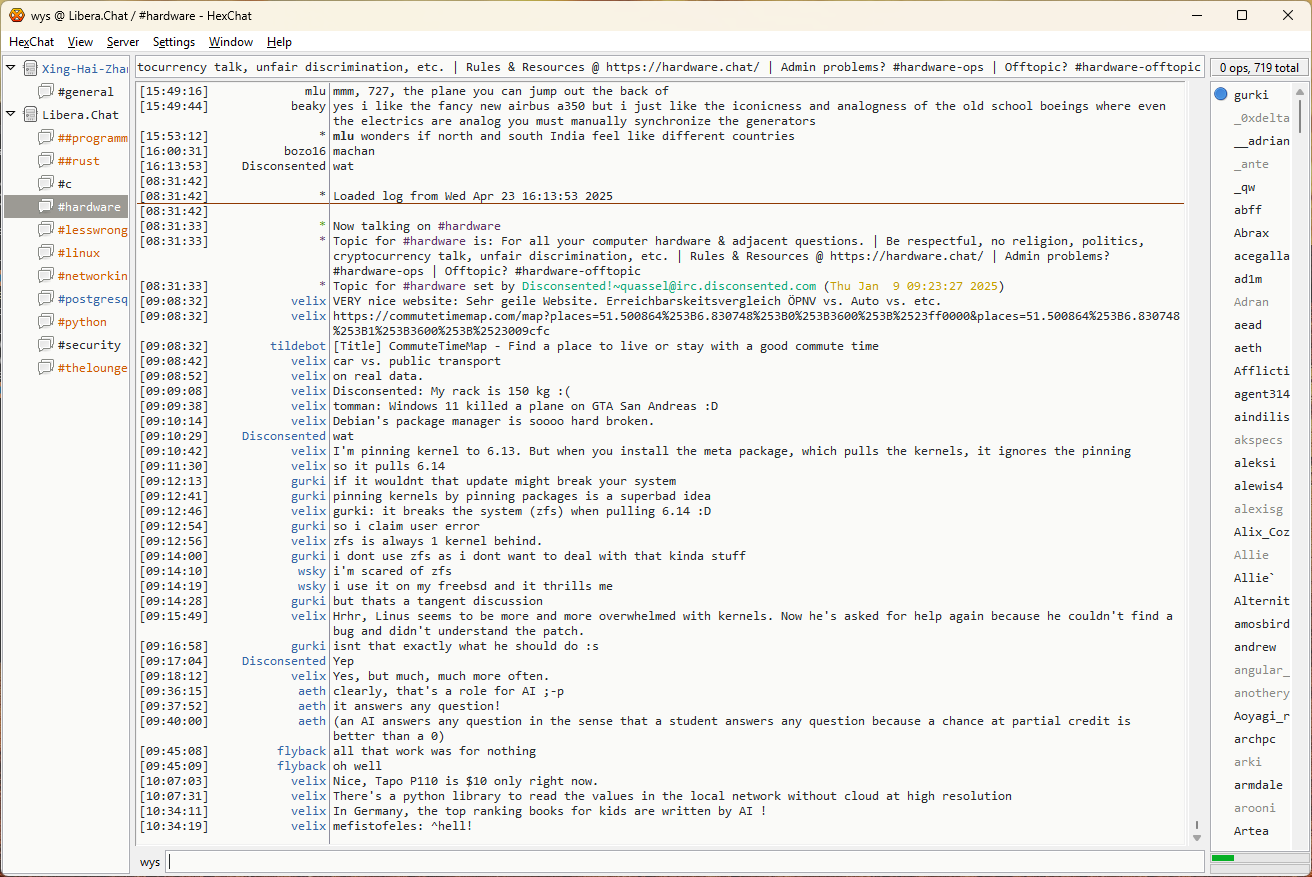Click the #python channel icon
Viewport: 1312px width, 877px height.
click(x=46, y=322)
